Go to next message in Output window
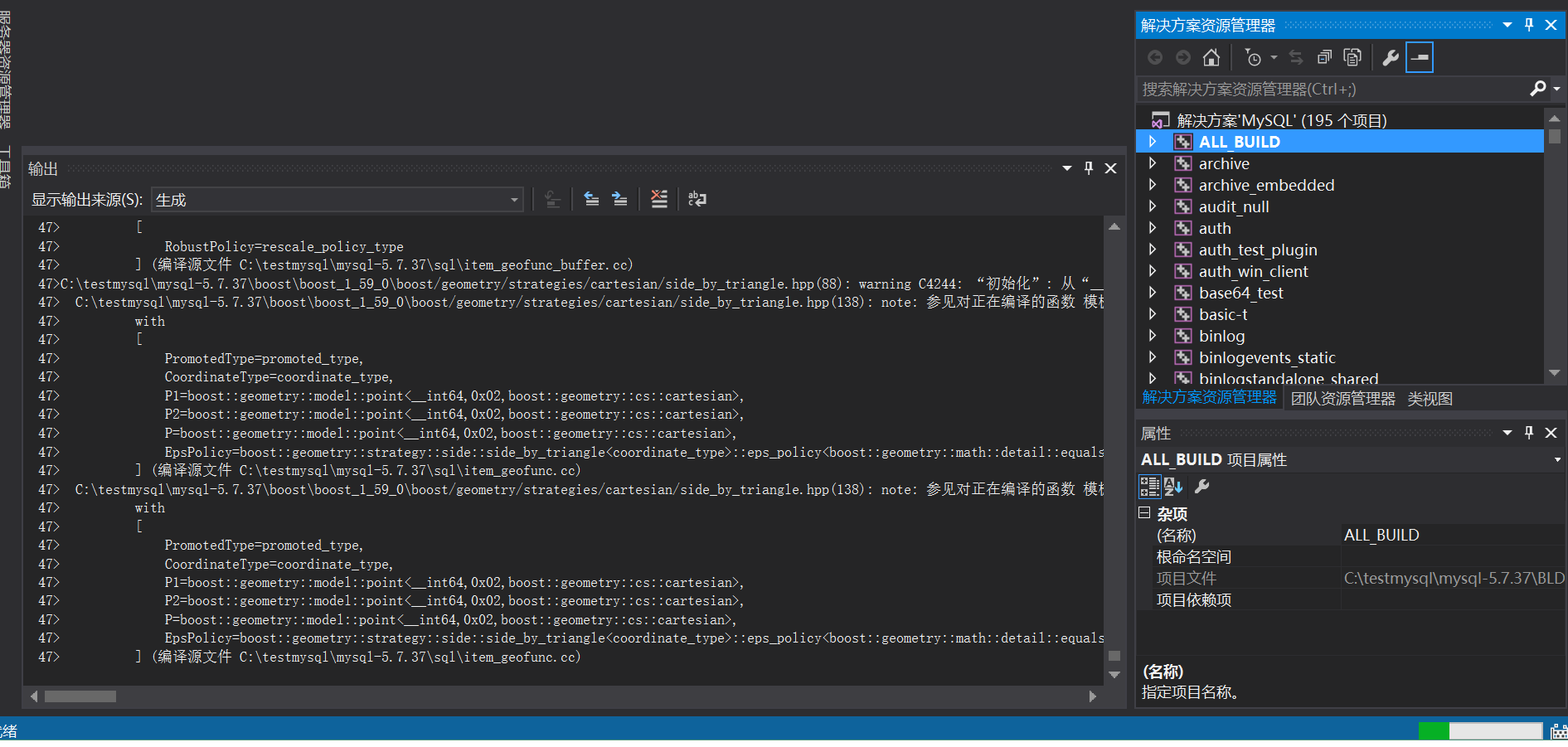 point(619,199)
